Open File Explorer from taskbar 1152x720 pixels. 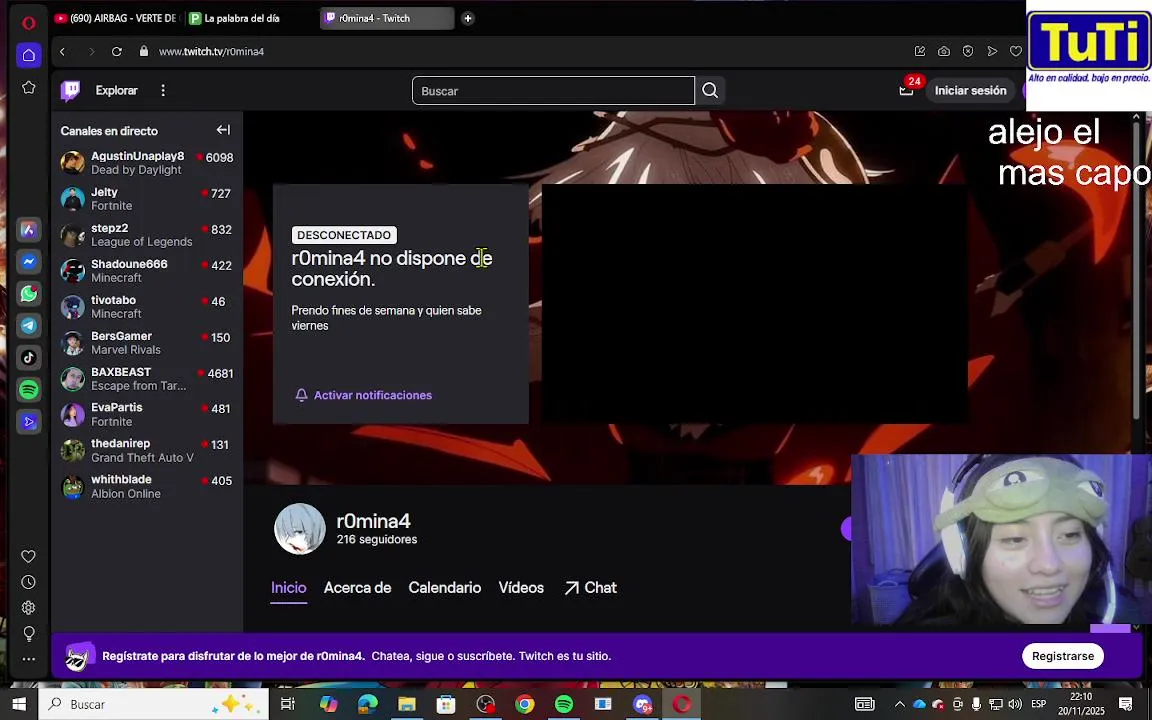407,704
